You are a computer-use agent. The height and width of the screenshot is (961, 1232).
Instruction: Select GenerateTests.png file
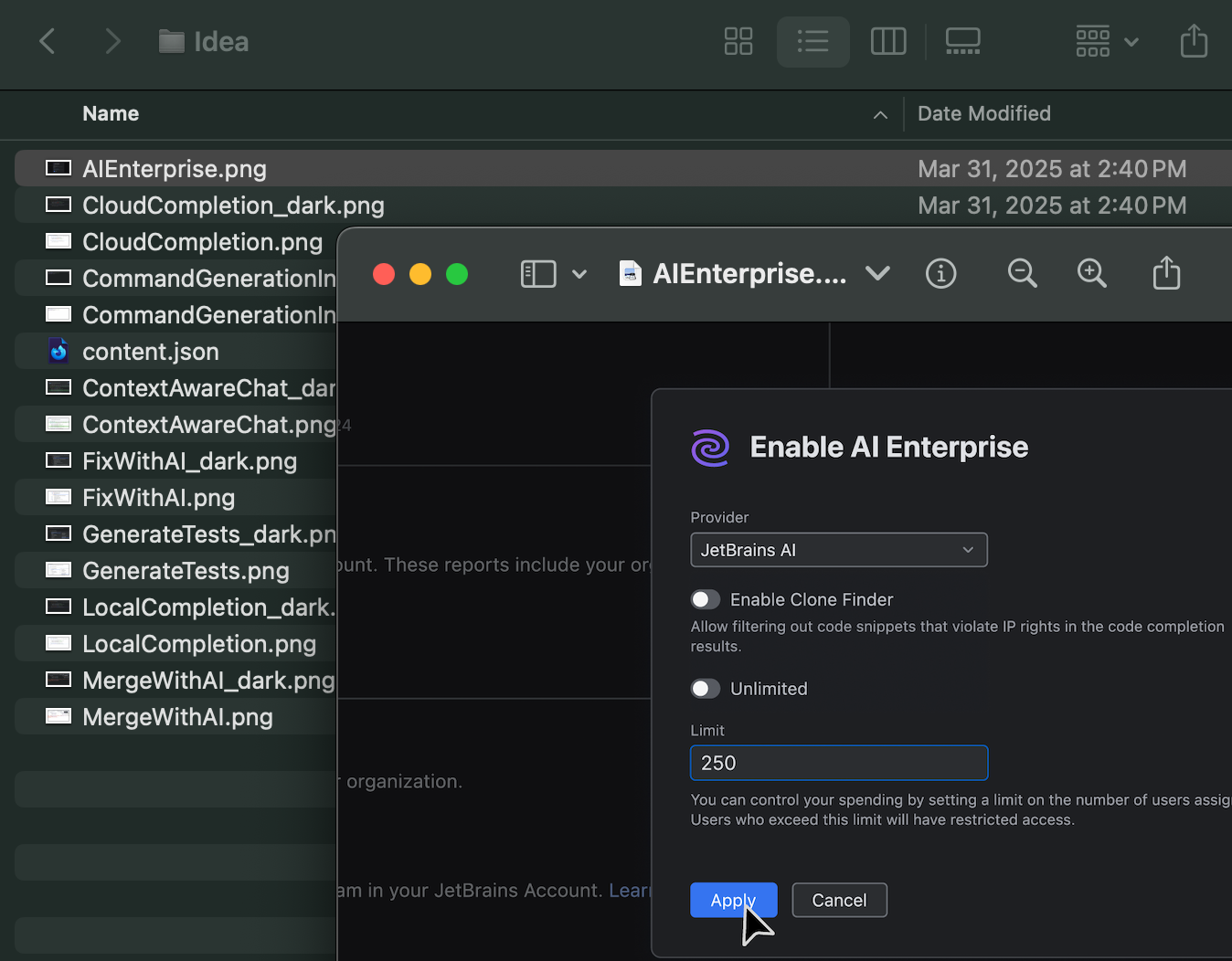(186, 571)
